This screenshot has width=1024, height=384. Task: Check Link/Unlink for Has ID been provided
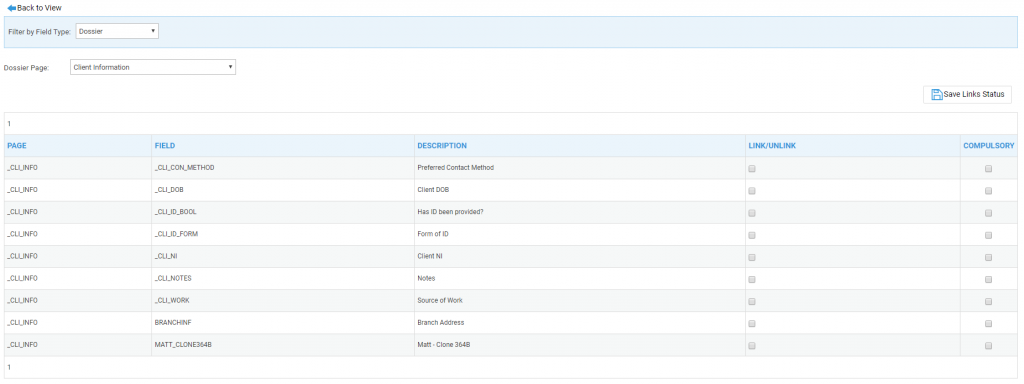click(752, 213)
